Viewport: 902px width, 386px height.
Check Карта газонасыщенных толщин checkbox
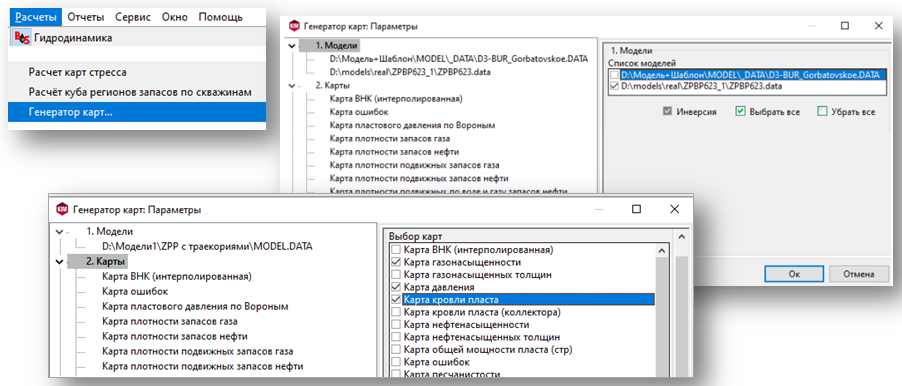(395, 275)
